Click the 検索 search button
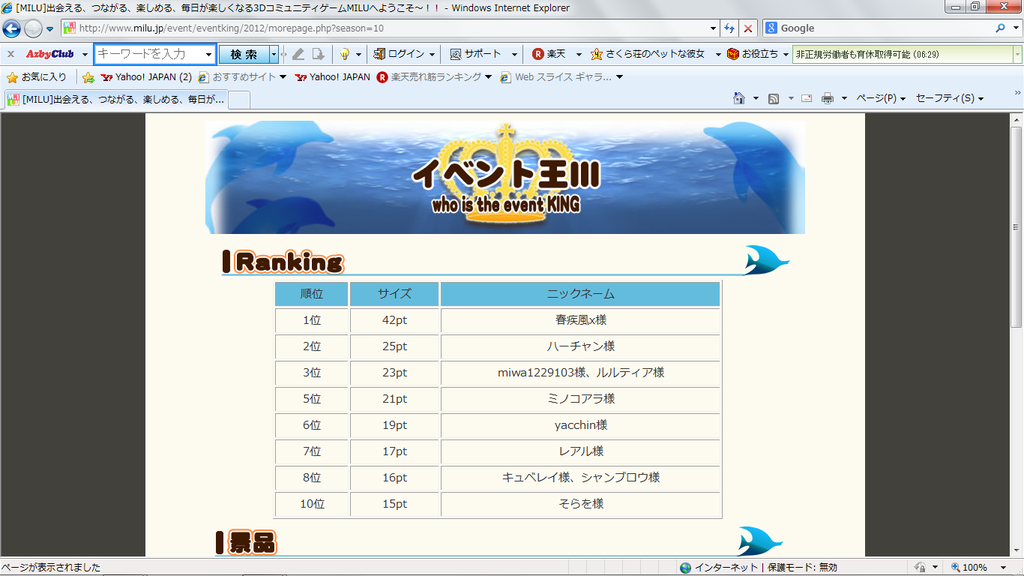1024x576 pixels. pos(243,54)
